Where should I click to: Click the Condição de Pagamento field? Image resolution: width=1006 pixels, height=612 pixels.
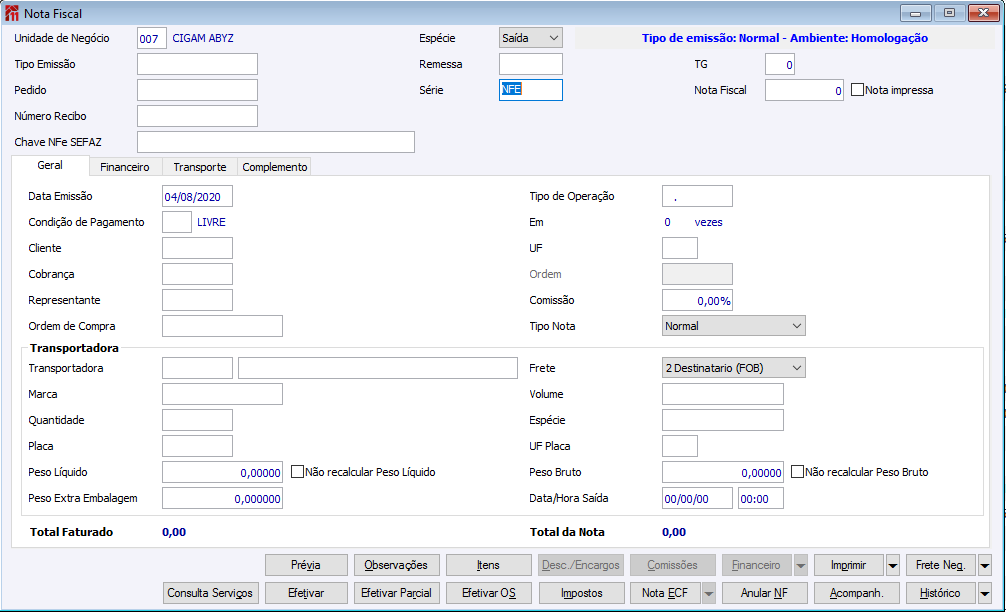(176, 222)
